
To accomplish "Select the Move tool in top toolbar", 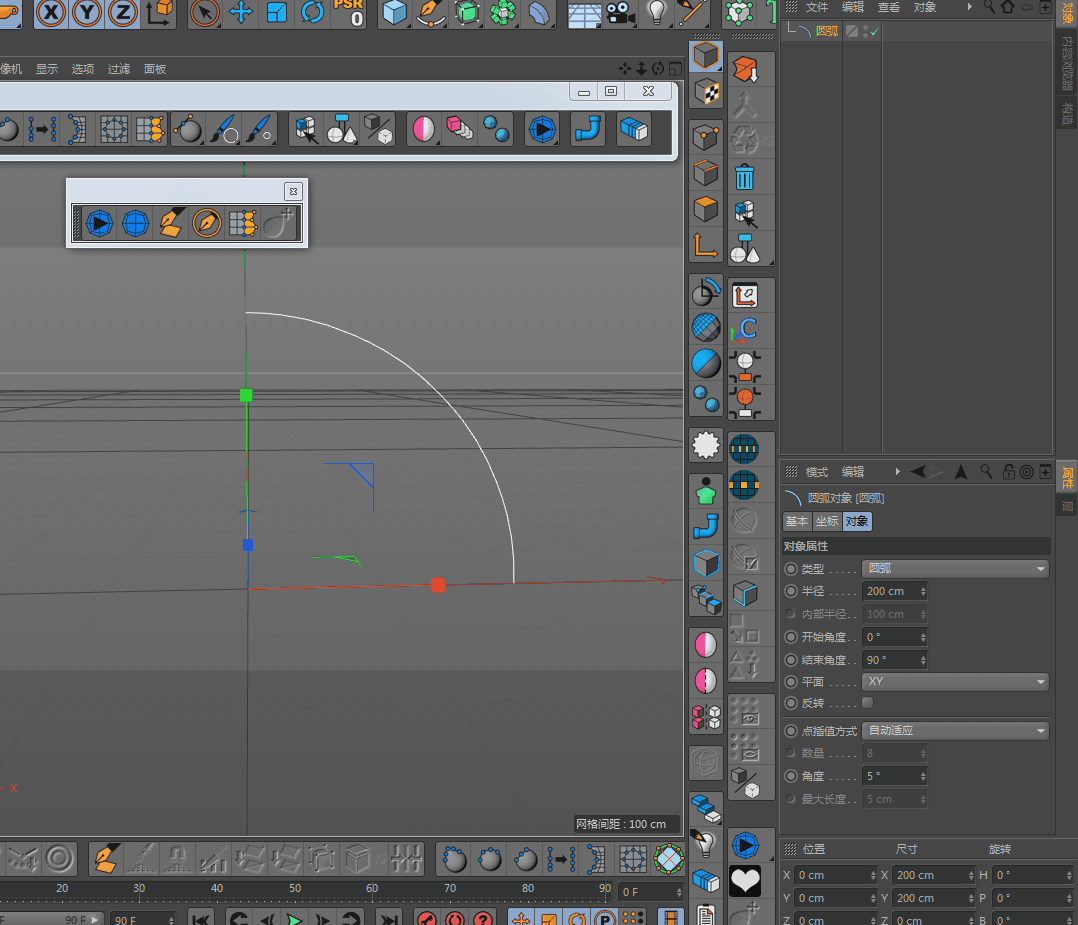I will click(x=241, y=12).
